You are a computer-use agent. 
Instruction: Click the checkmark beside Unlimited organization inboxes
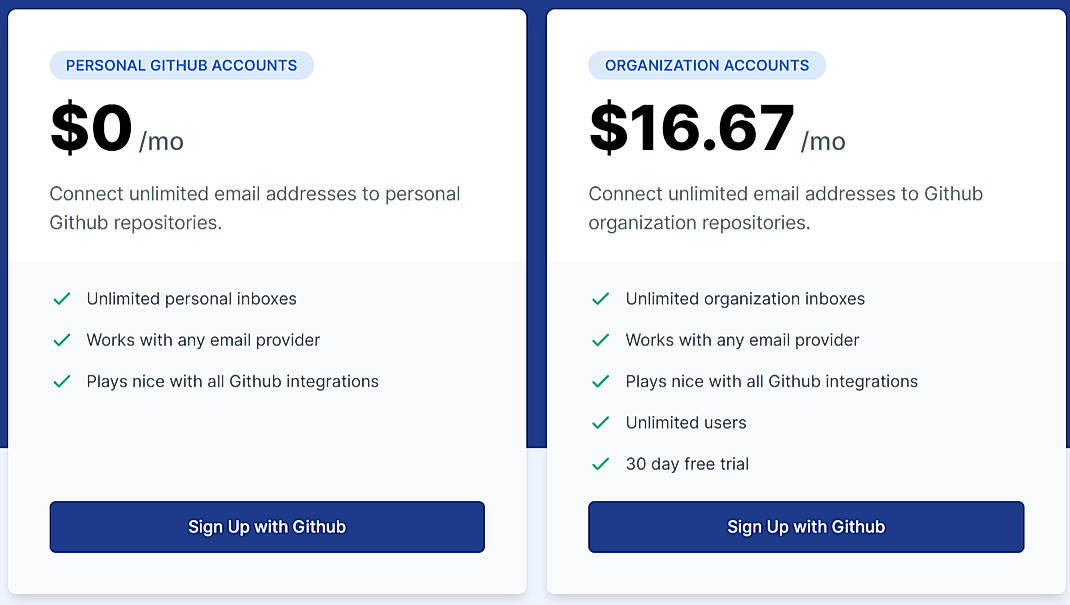(601, 298)
